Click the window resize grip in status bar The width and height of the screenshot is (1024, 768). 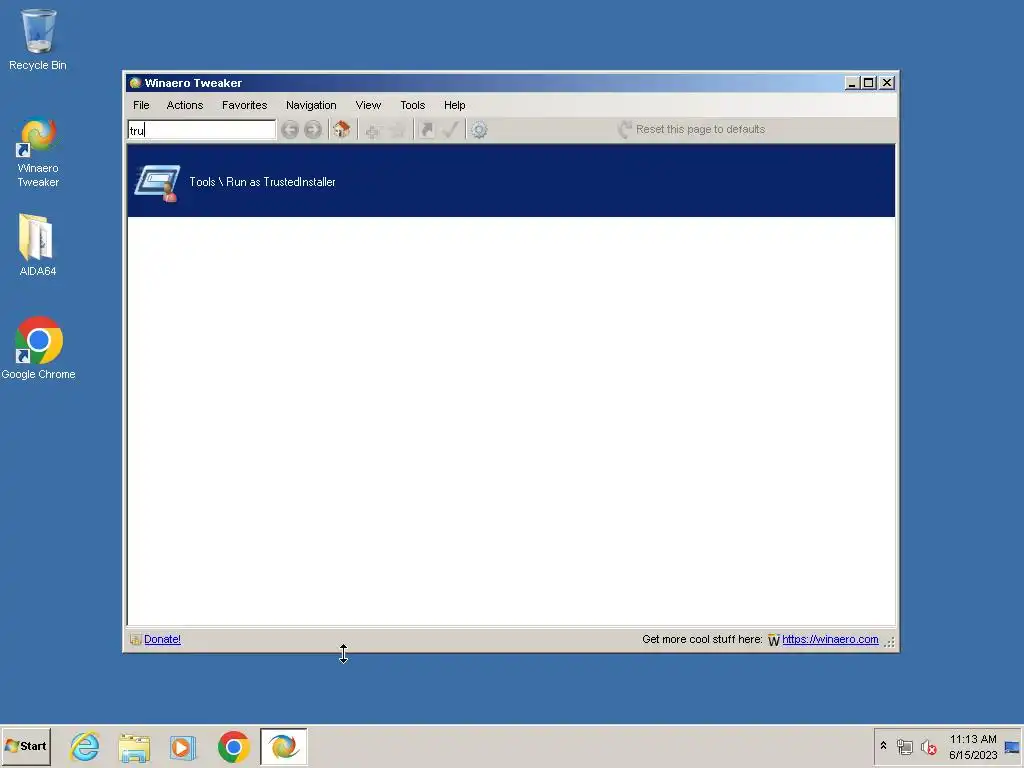click(x=889, y=643)
